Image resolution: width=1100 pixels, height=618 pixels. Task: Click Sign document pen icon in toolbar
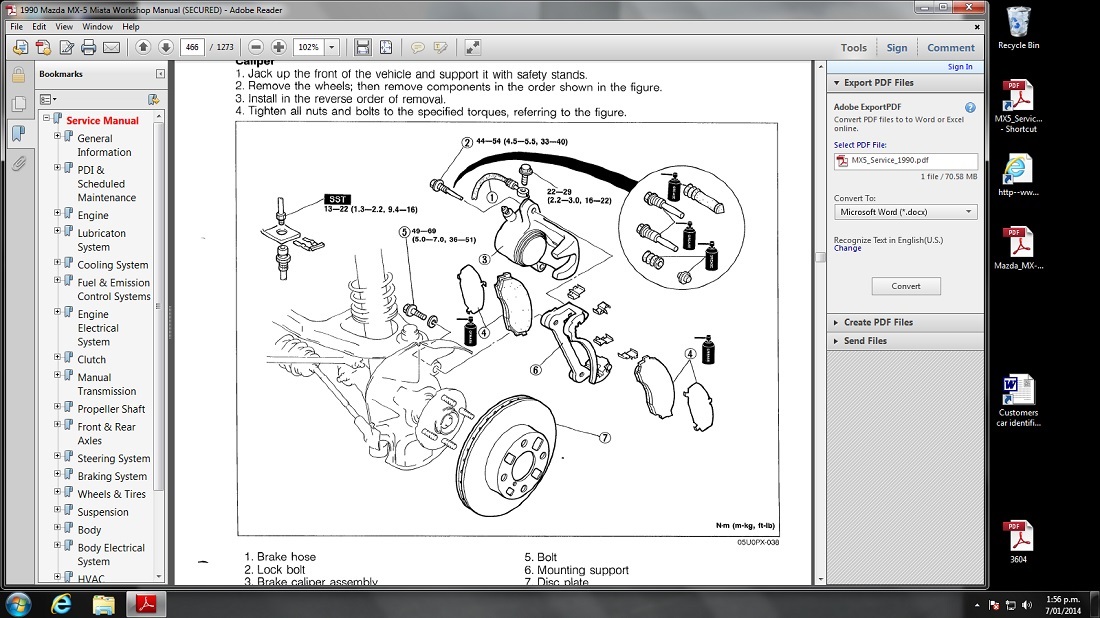[66, 48]
